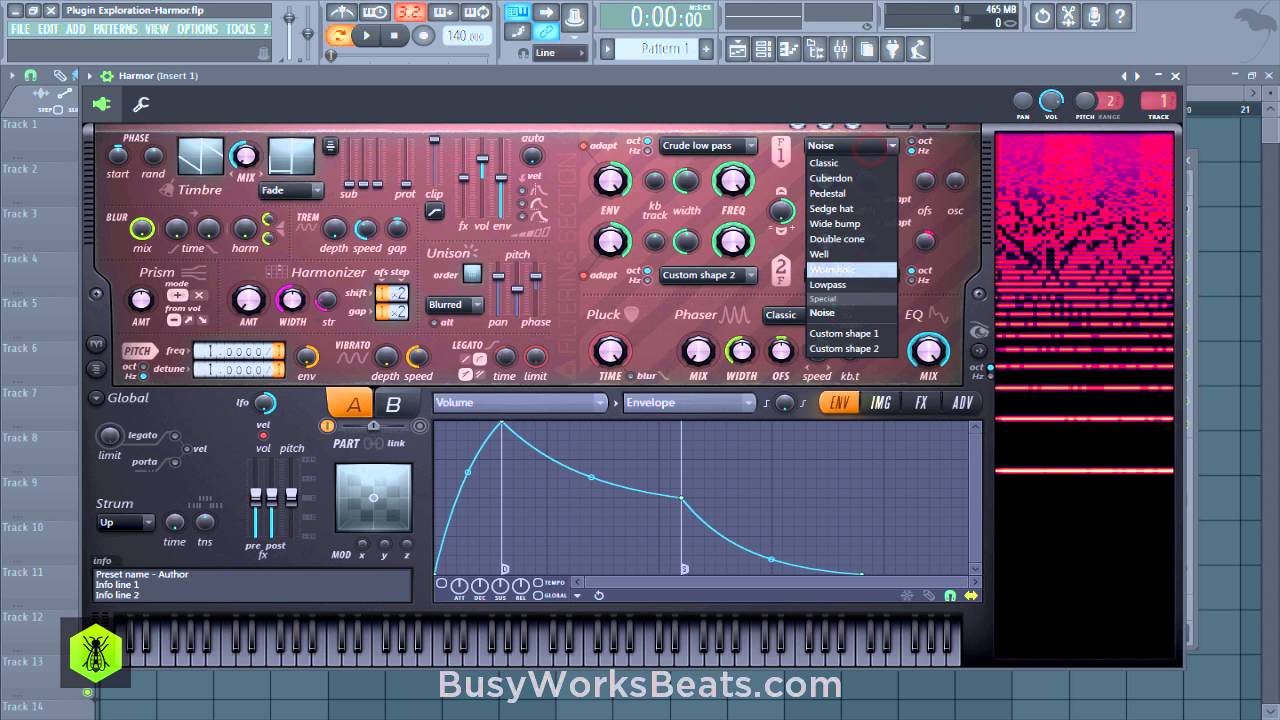The image size is (1280, 720).
Task: Toggle the pluck blur LED
Action: pos(631,376)
